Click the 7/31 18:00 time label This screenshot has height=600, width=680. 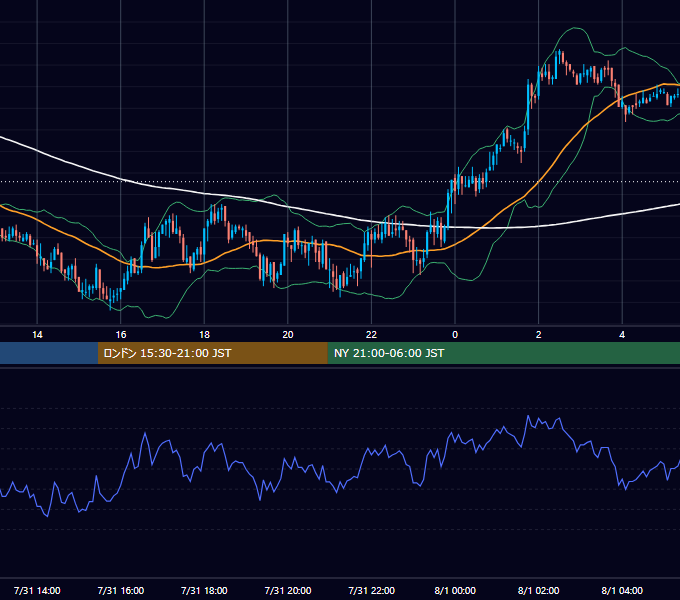click(x=204, y=590)
